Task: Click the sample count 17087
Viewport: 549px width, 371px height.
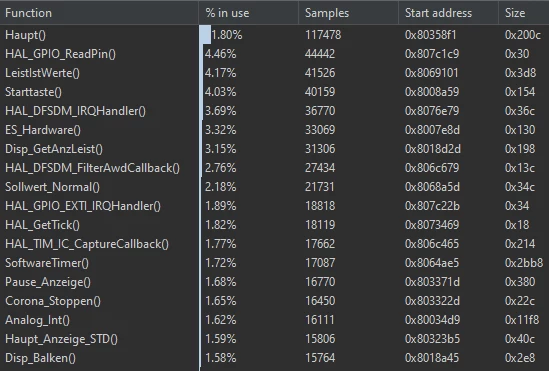Action: click(x=320, y=263)
